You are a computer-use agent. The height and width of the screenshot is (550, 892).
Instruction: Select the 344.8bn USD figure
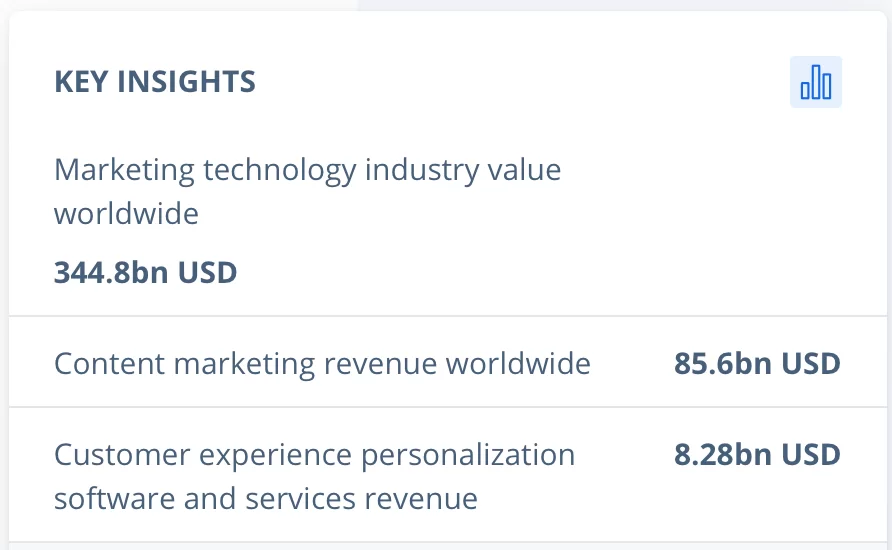point(145,272)
